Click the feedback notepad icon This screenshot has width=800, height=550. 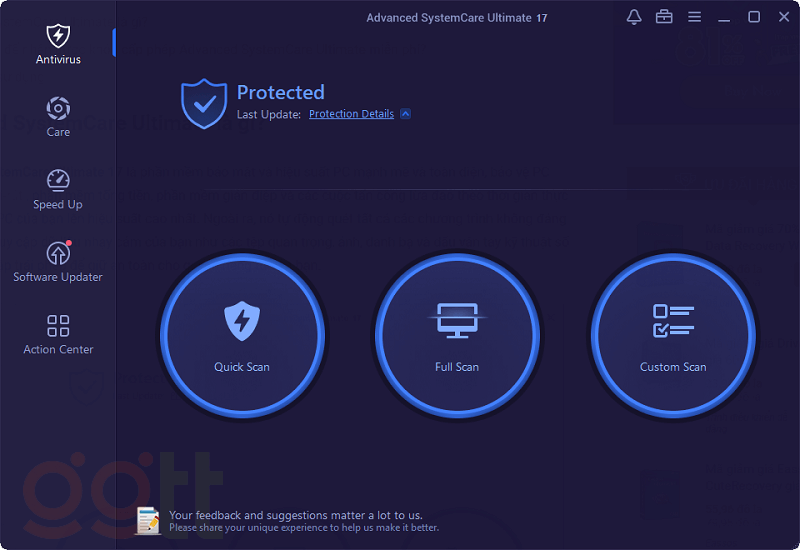point(148,520)
